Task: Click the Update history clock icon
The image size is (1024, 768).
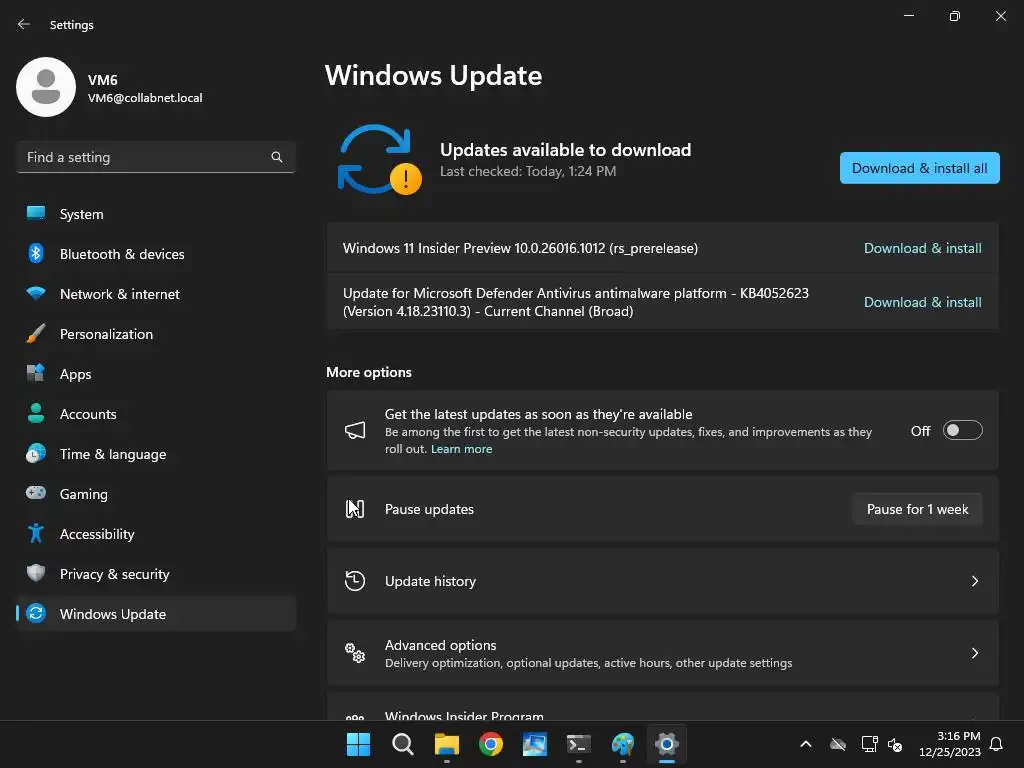Action: (x=355, y=581)
